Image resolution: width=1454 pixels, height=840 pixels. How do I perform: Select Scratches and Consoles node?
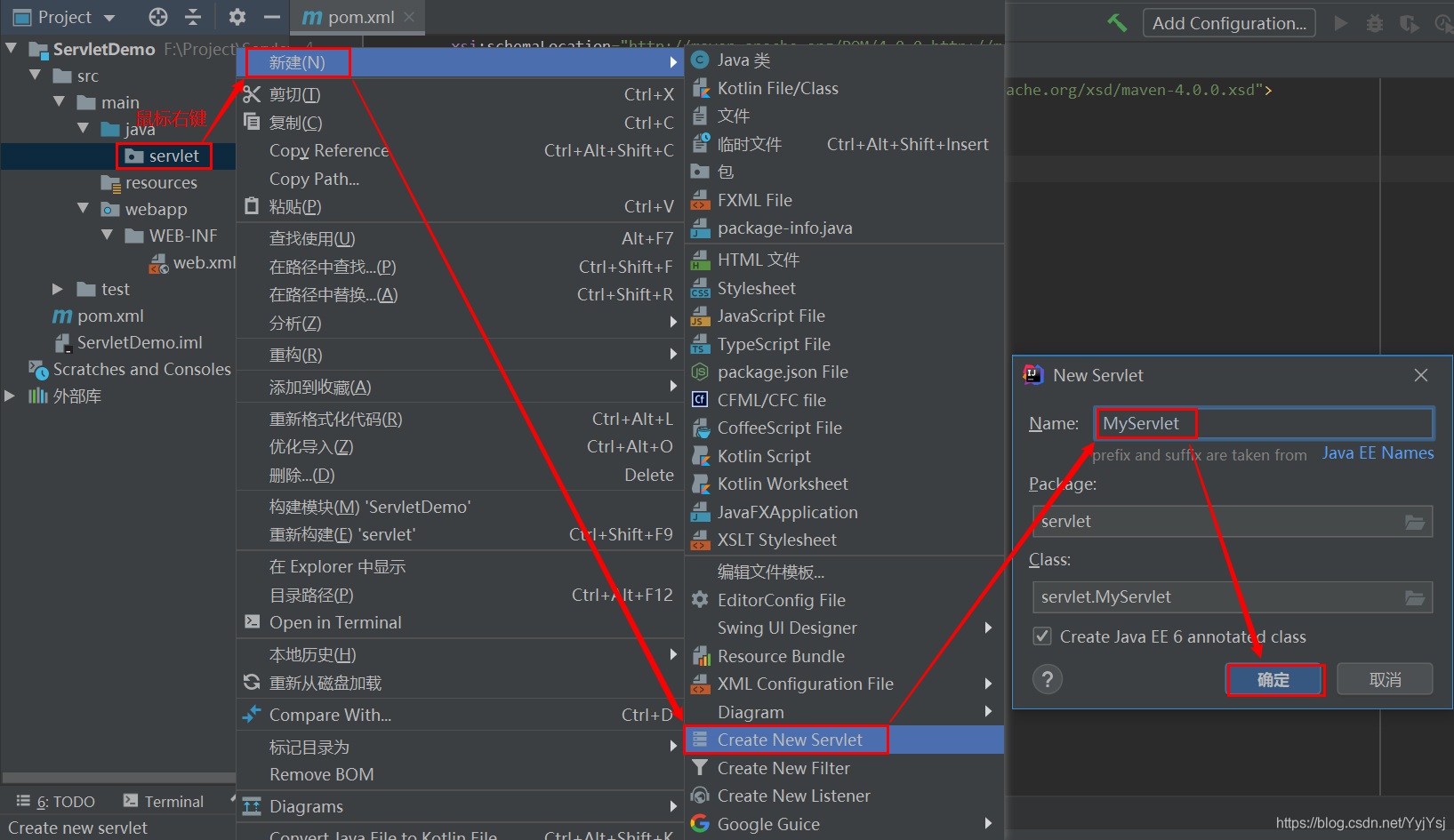coord(131,369)
